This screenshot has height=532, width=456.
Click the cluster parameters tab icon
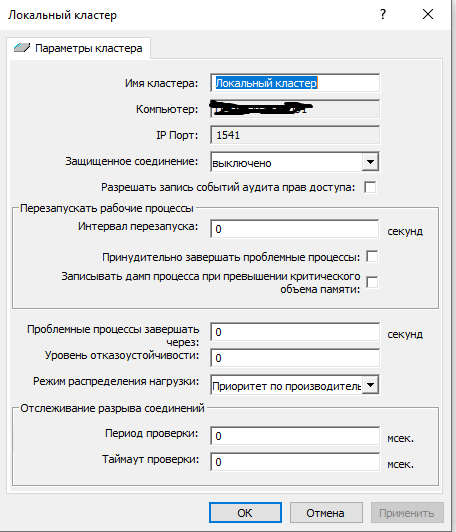pos(22,48)
